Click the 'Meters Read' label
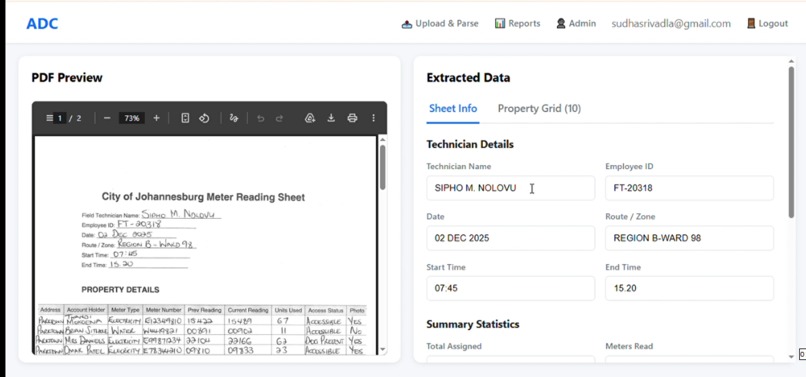 [x=629, y=347]
